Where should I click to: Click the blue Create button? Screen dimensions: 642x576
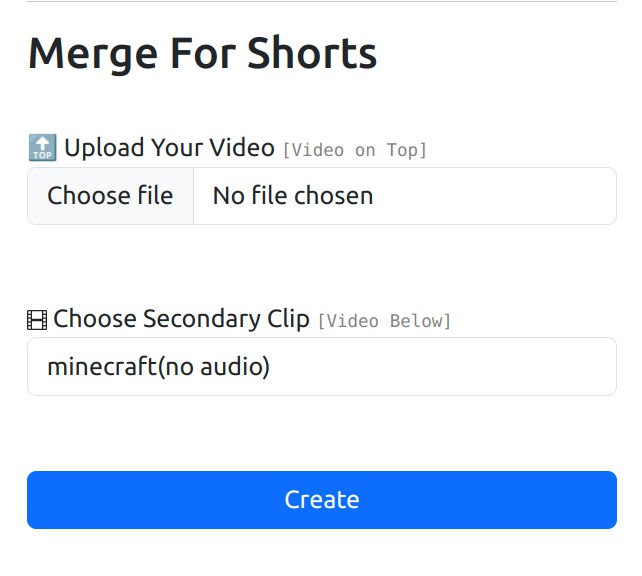click(x=322, y=500)
